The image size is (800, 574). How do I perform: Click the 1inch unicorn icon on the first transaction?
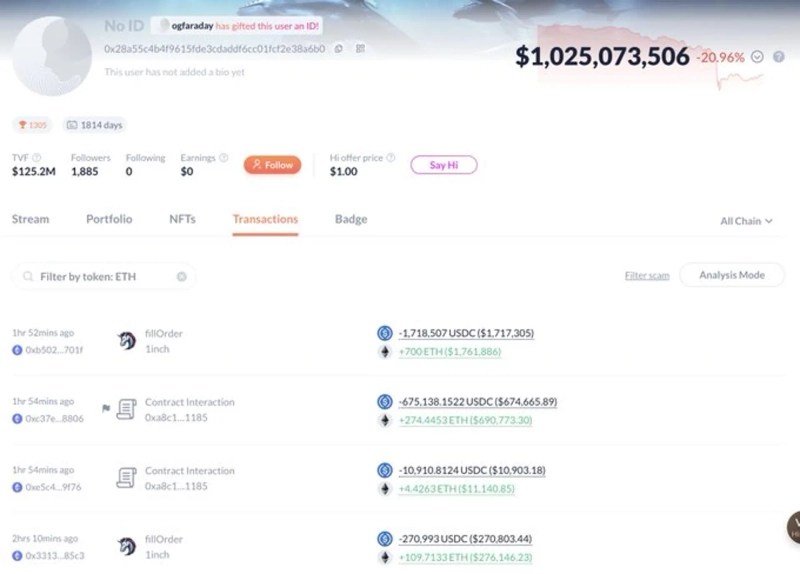[127, 341]
